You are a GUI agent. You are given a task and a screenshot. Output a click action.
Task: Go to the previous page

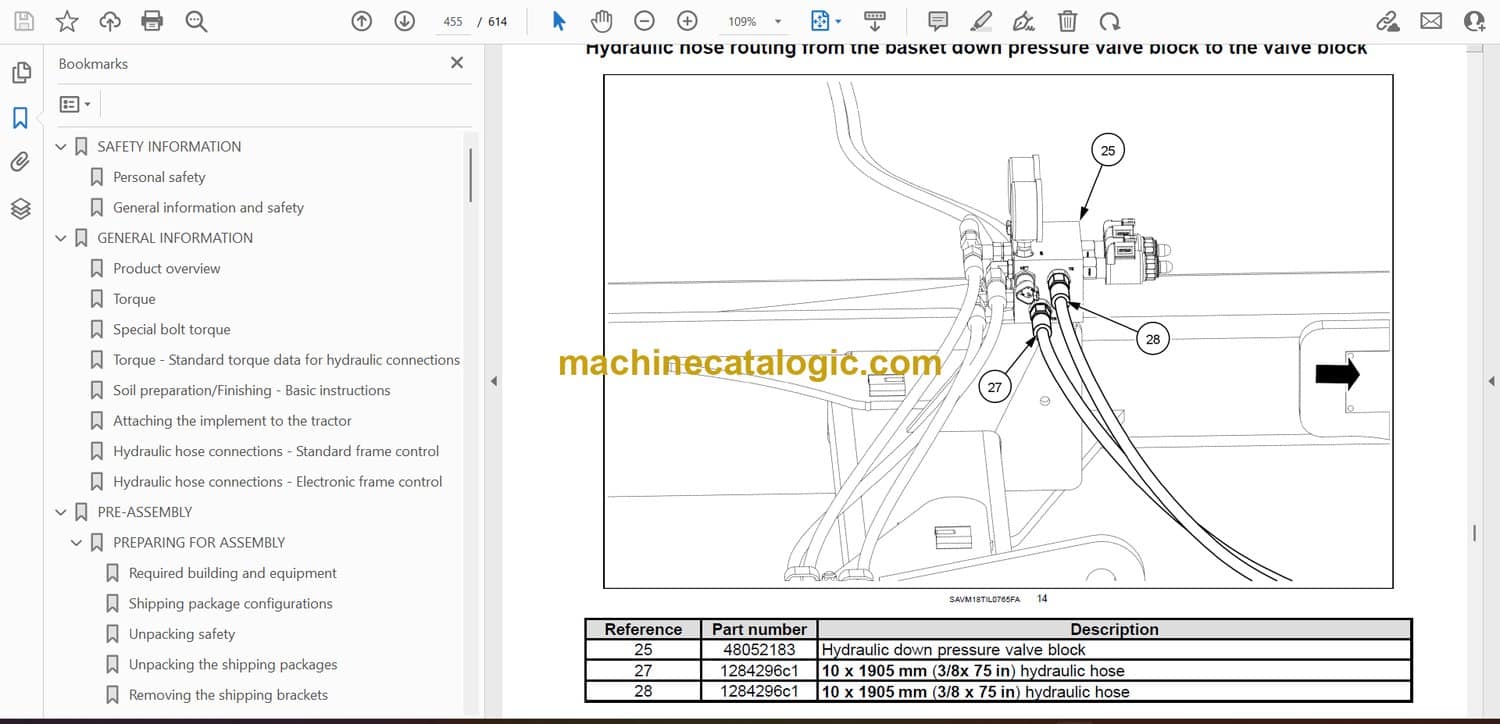click(362, 21)
